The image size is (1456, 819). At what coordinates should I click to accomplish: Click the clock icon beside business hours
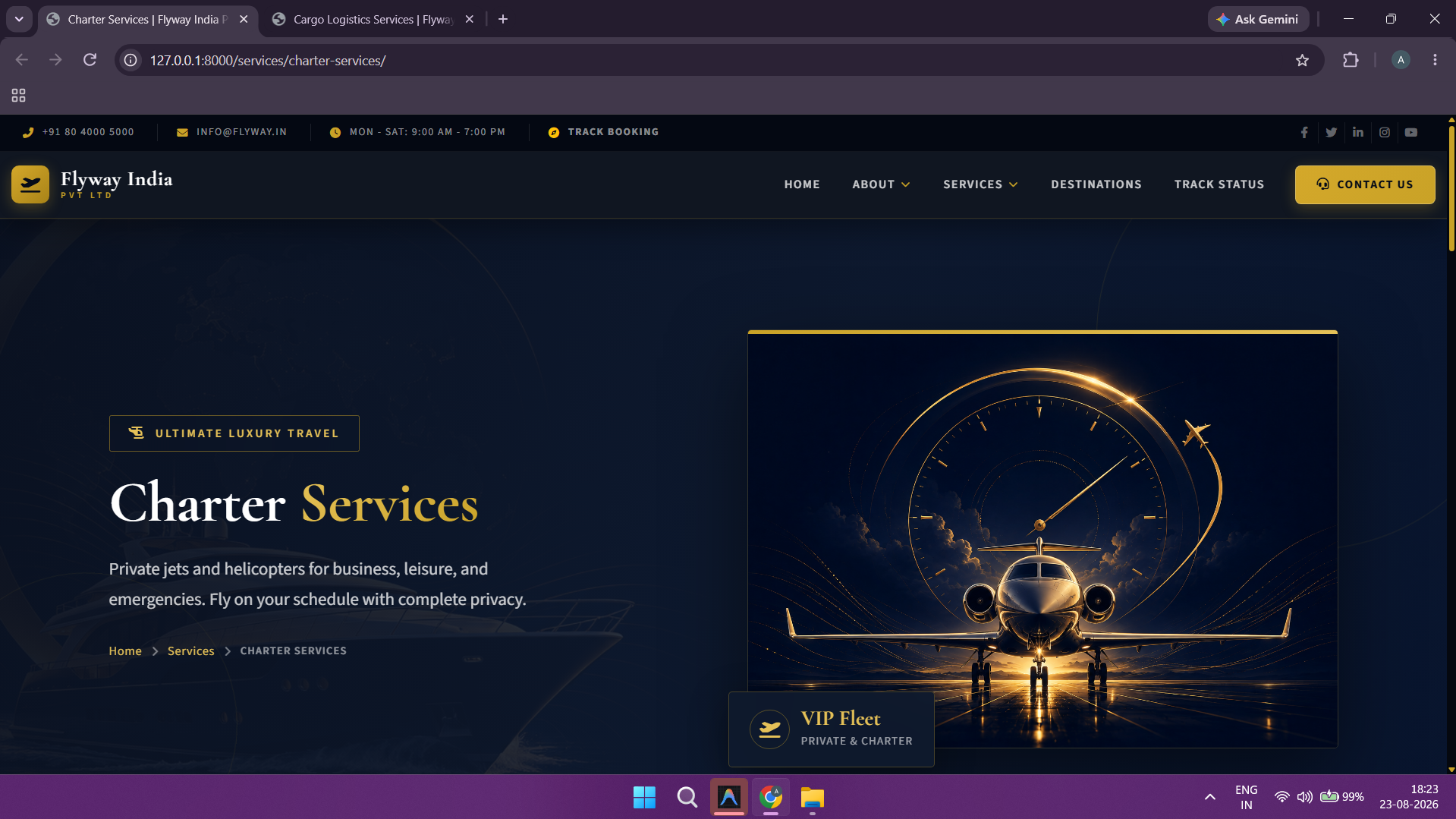tap(335, 132)
